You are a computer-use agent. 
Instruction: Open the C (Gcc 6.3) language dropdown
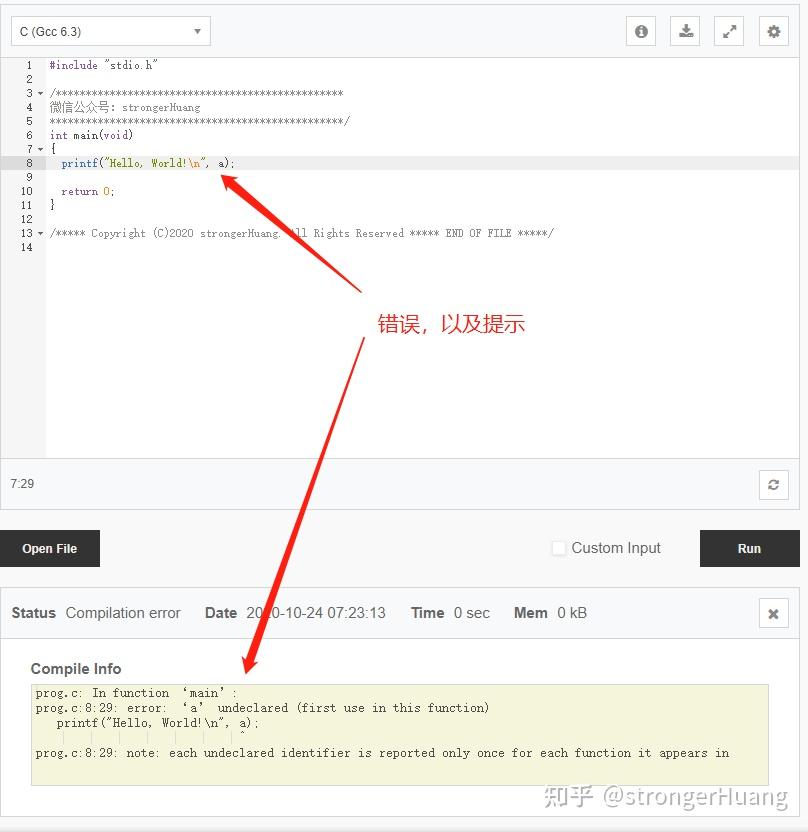point(111,31)
